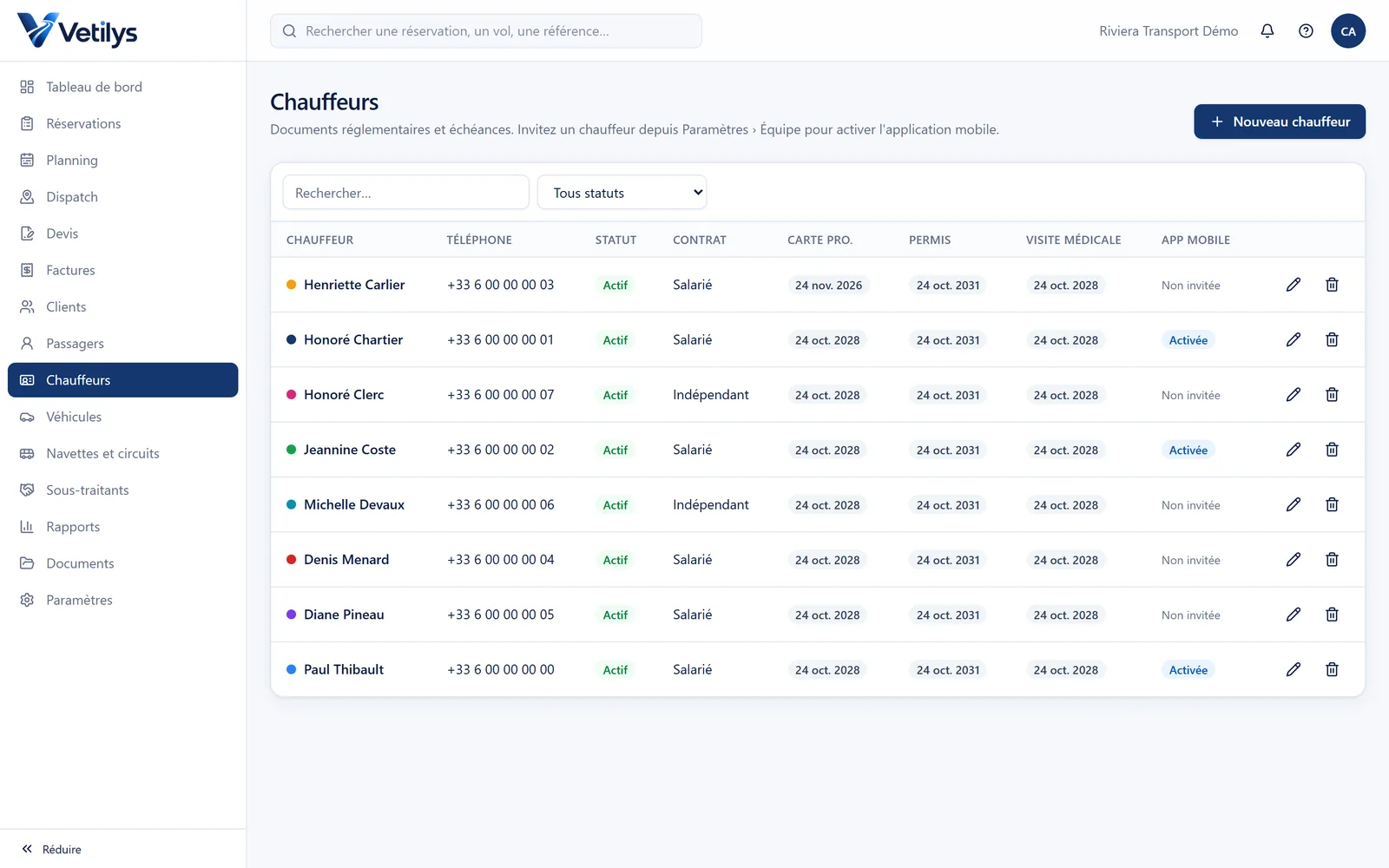
Task: Open the Dispatch section
Action: click(122, 197)
